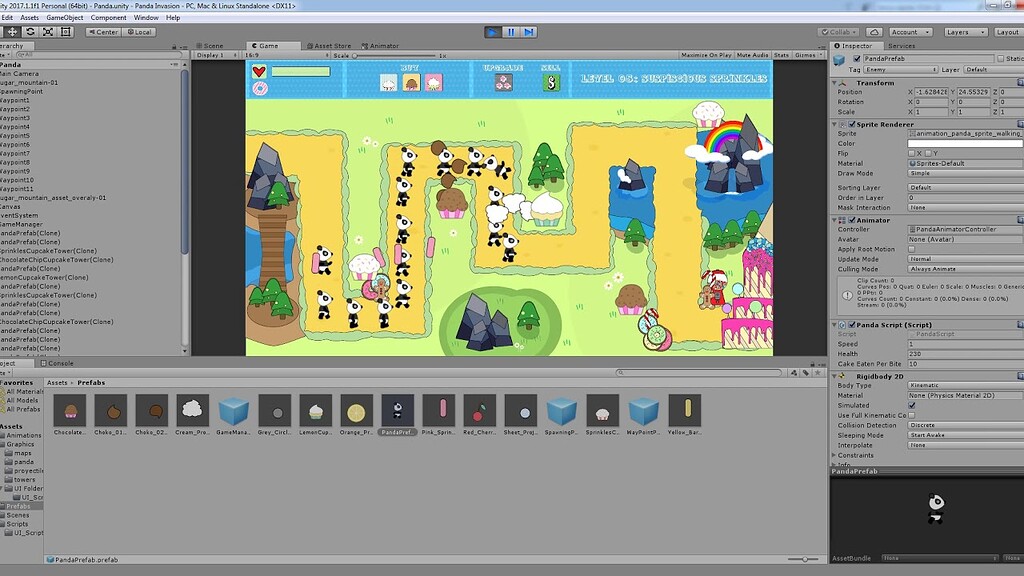The width and height of the screenshot is (1024, 576).
Task: Pause the running game
Action: coord(511,32)
